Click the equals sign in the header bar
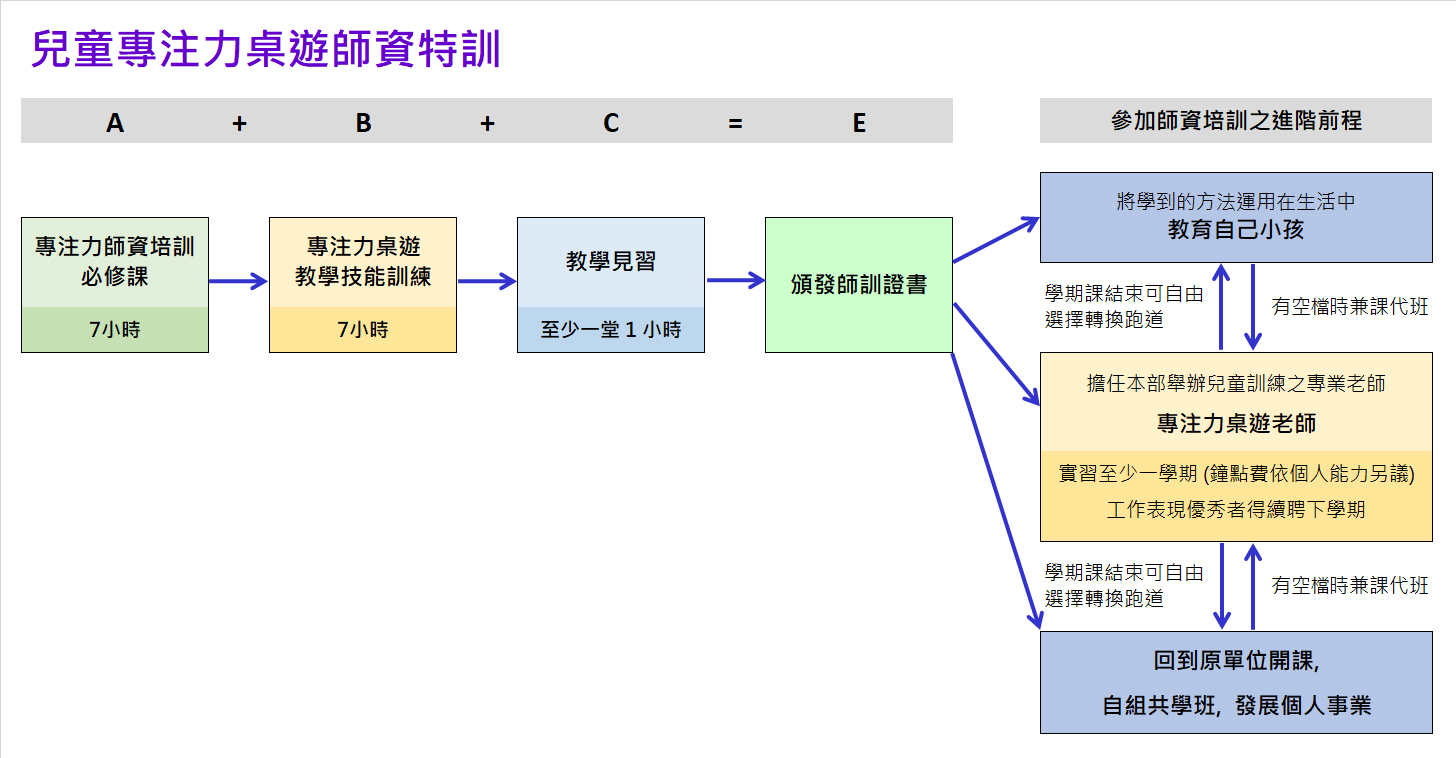The height and width of the screenshot is (758, 1456). tap(735, 123)
